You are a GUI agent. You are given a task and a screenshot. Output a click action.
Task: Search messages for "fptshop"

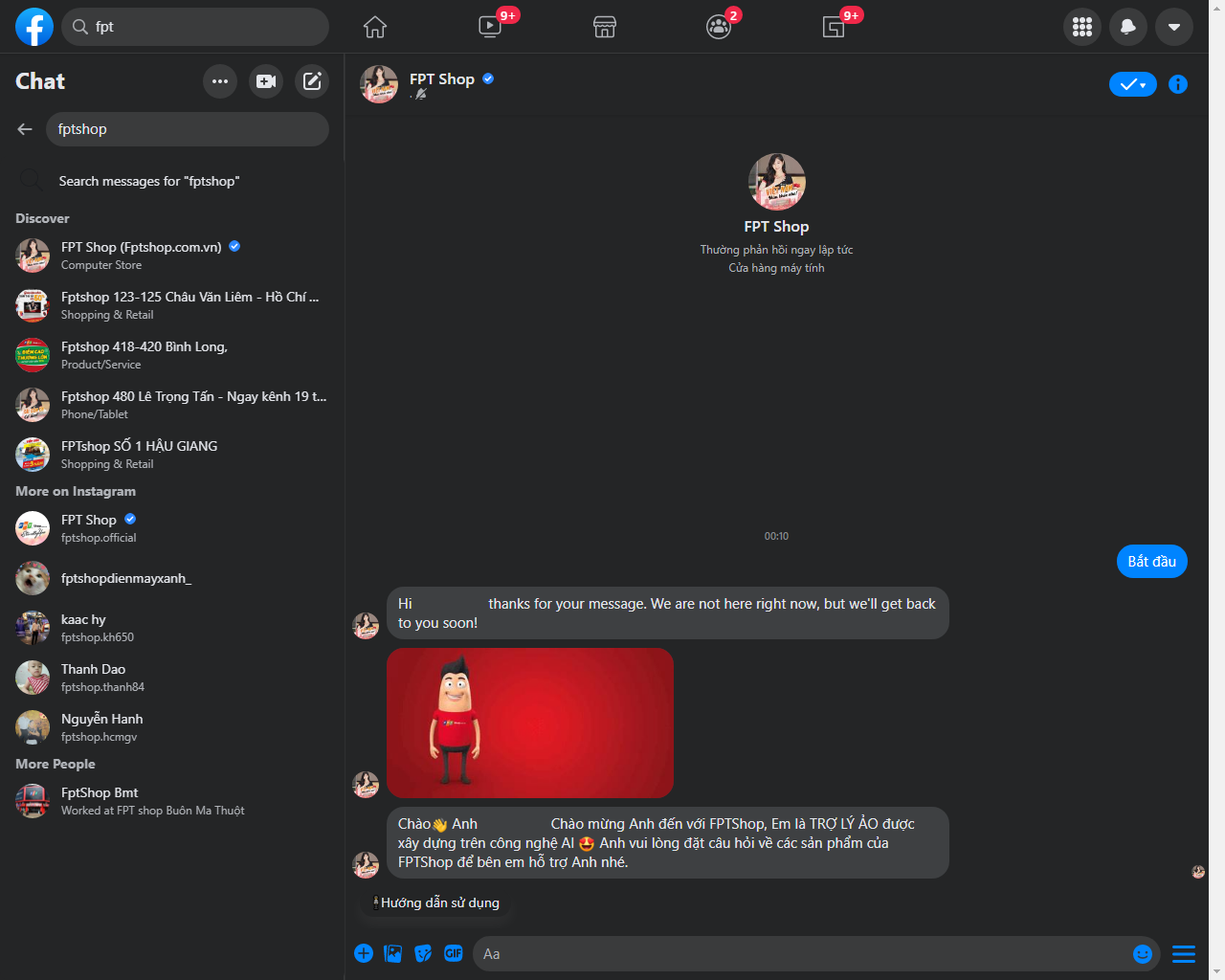[x=172, y=181]
